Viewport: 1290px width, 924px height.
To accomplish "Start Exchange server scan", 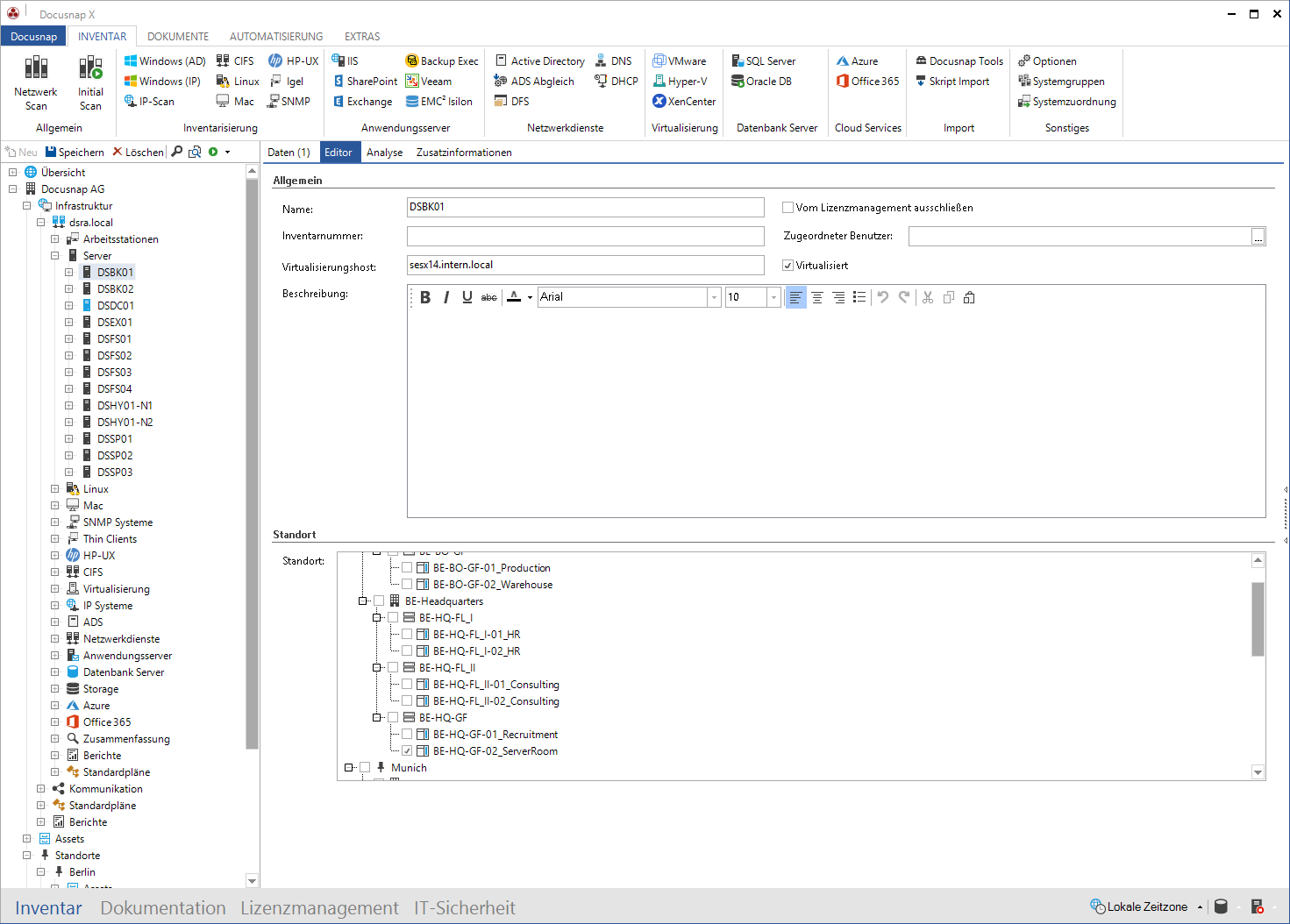I will pos(362,102).
